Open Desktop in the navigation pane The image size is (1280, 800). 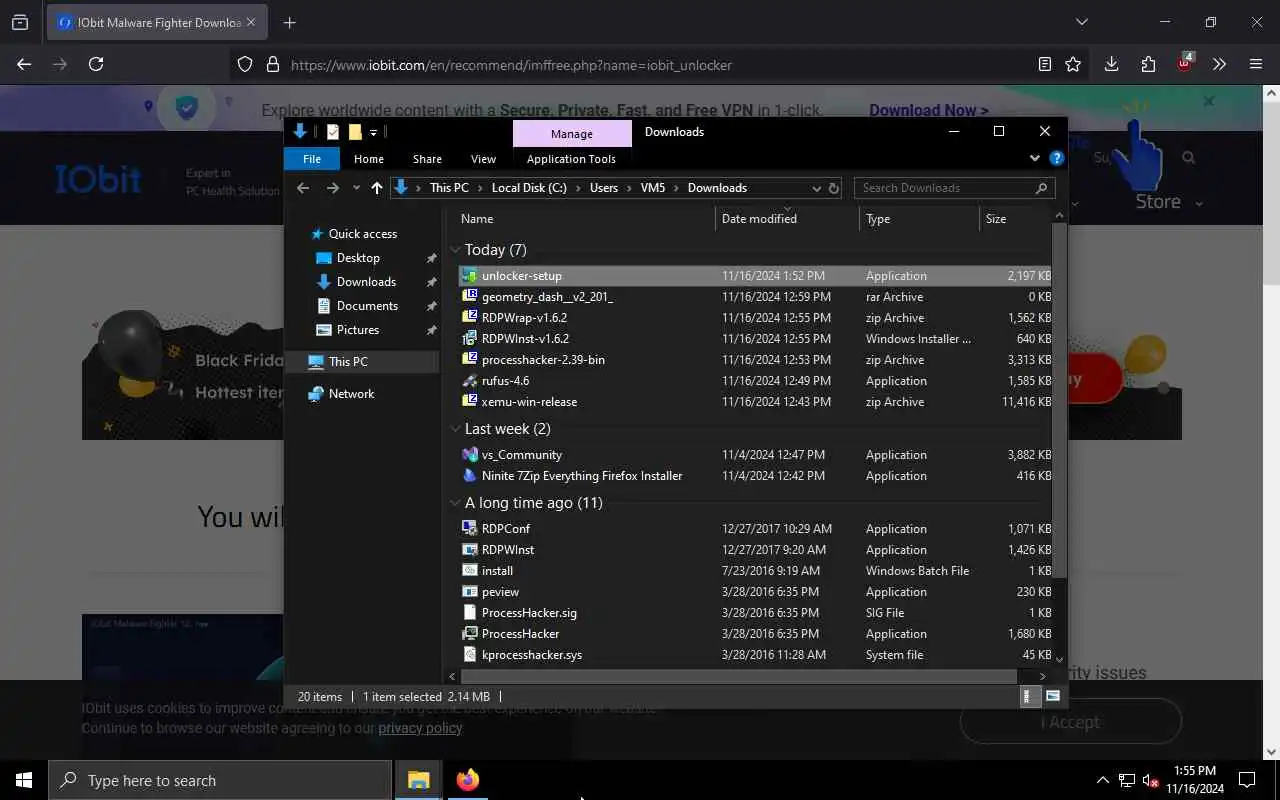coord(358,257)
